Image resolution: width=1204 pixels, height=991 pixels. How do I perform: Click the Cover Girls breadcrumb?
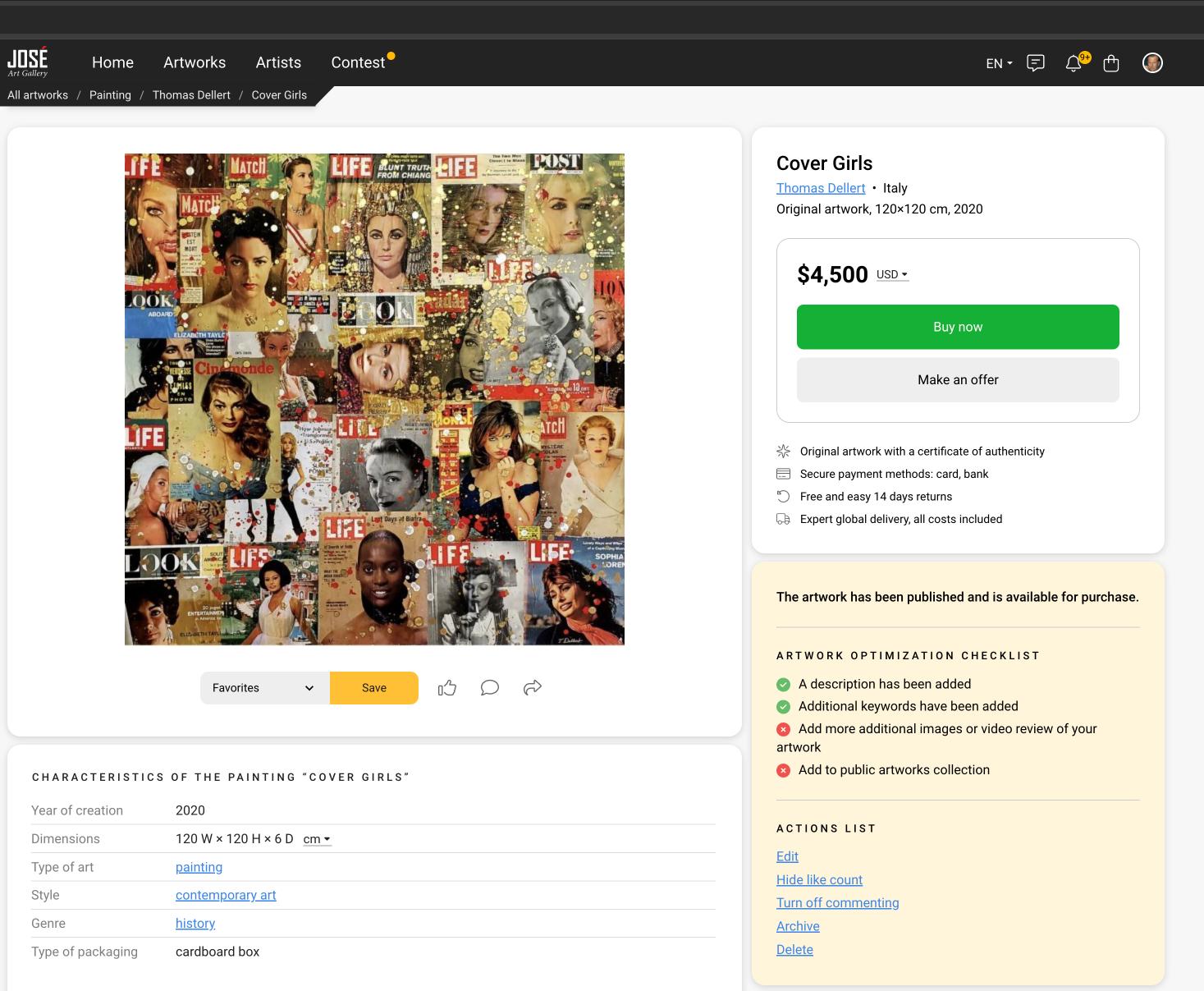pyautogui.click(x=279, y=95)
